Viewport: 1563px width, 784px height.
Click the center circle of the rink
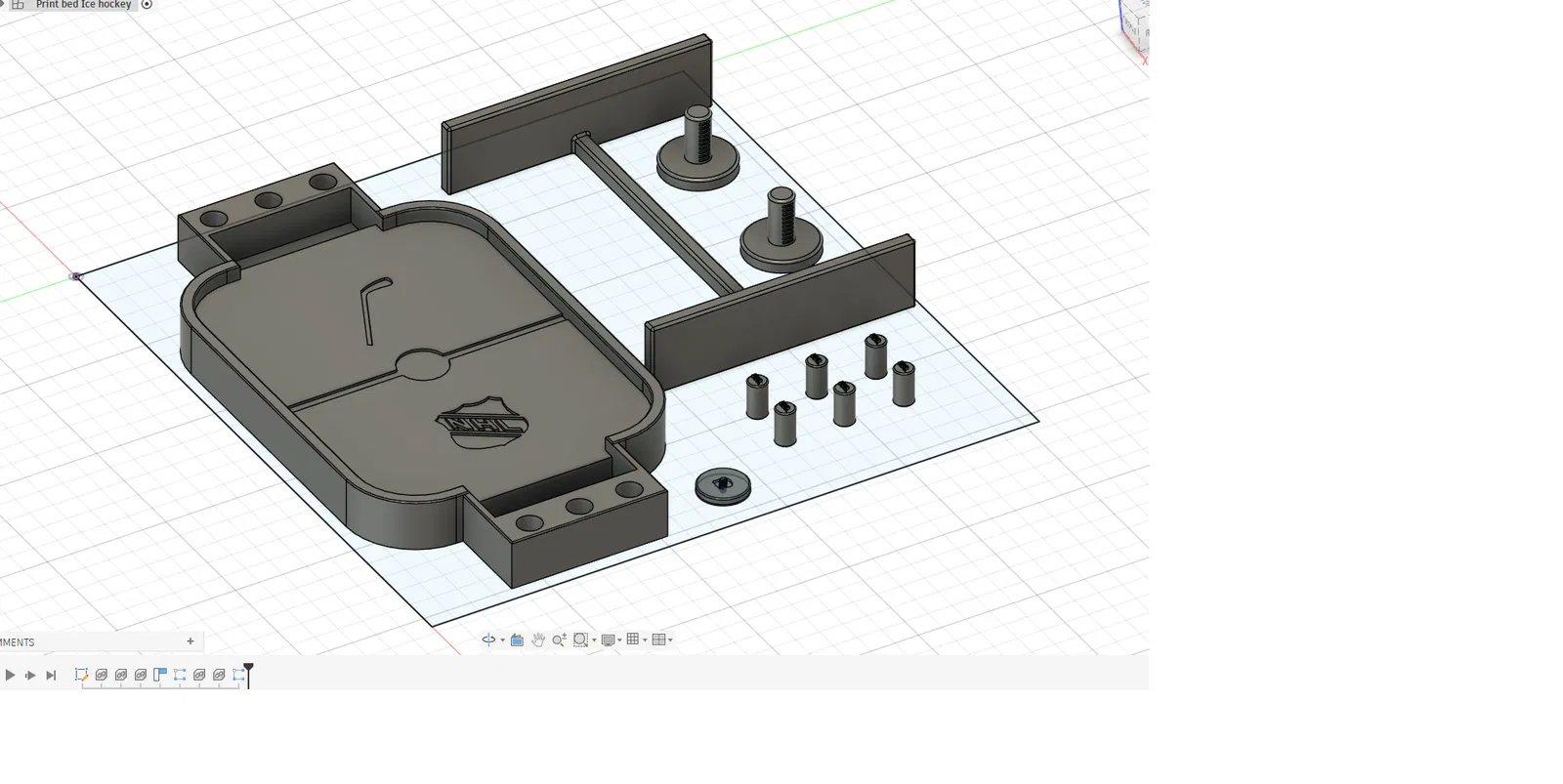pos(422,364)
